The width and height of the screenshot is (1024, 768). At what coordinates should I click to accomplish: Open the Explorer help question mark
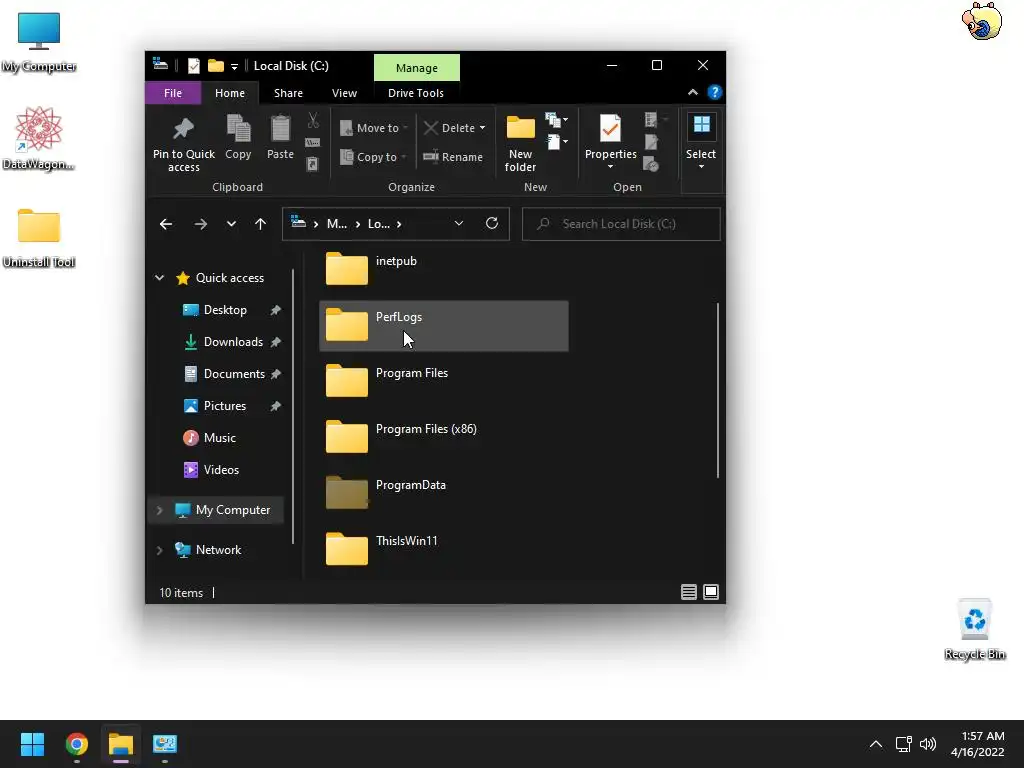point(714,93)
